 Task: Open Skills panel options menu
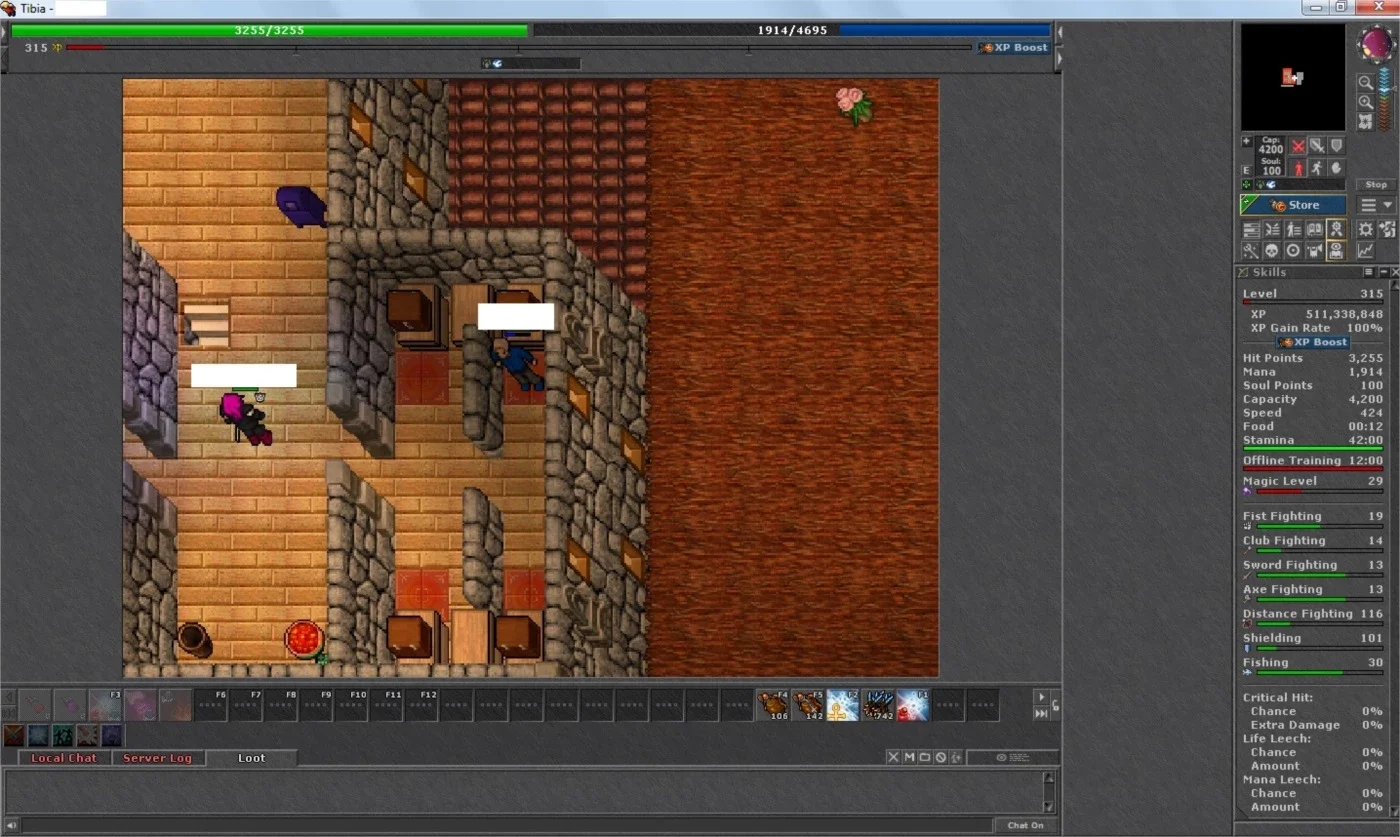[1369, 272]
